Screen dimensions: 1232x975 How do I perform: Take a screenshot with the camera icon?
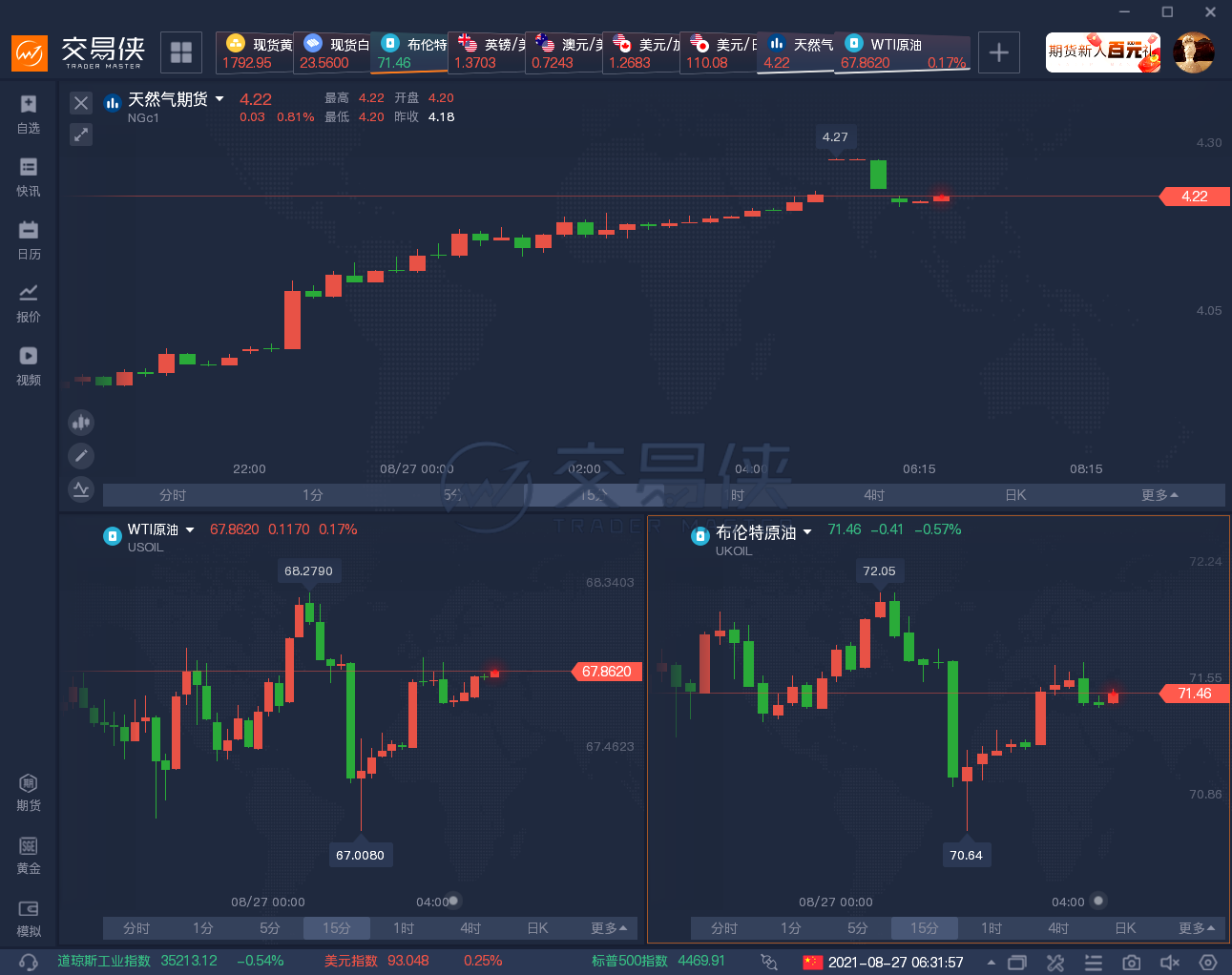tap(1132, 962)
